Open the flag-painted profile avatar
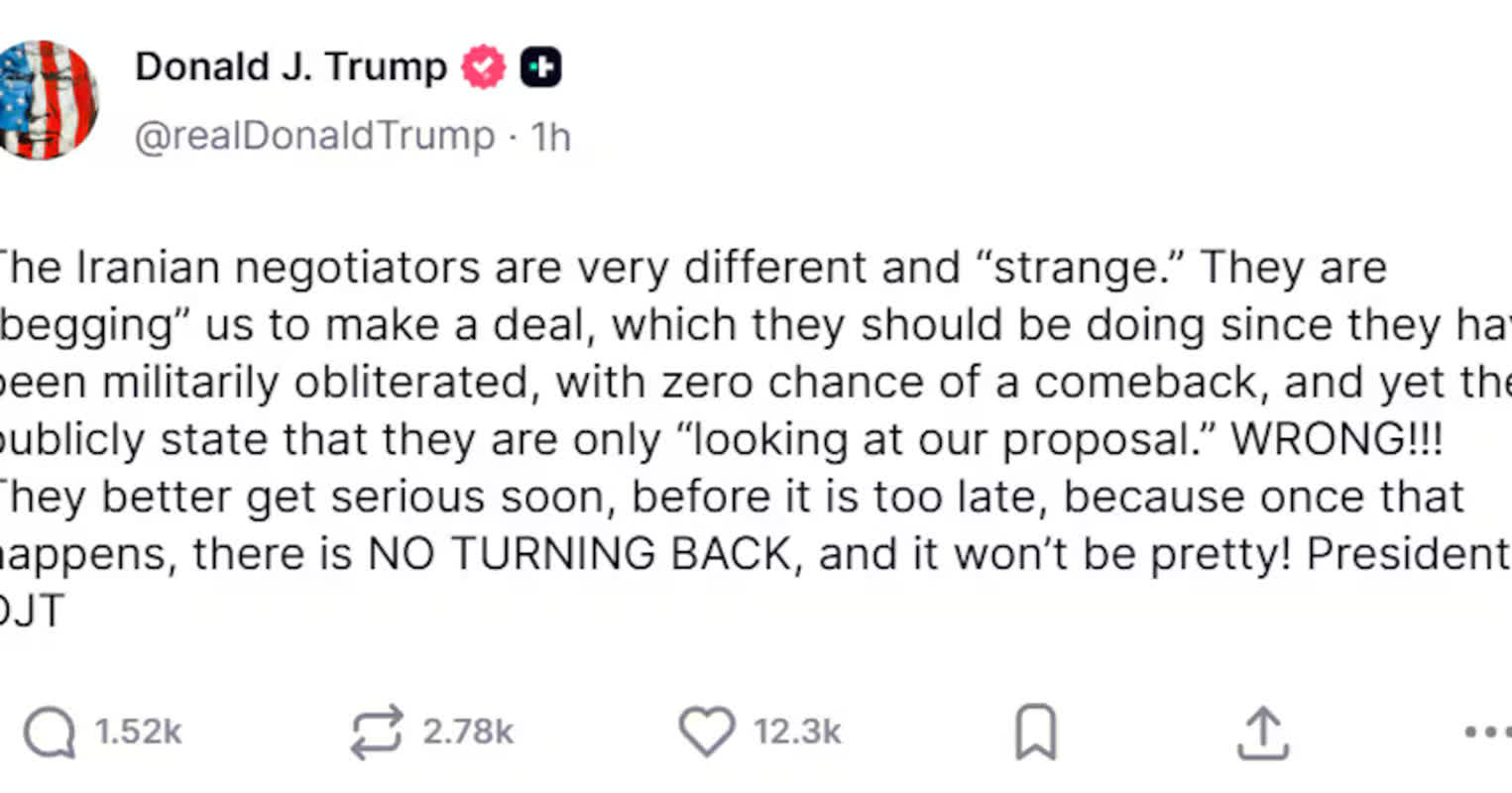Viewport: 1512px width, 793px height. coord(47,99)
